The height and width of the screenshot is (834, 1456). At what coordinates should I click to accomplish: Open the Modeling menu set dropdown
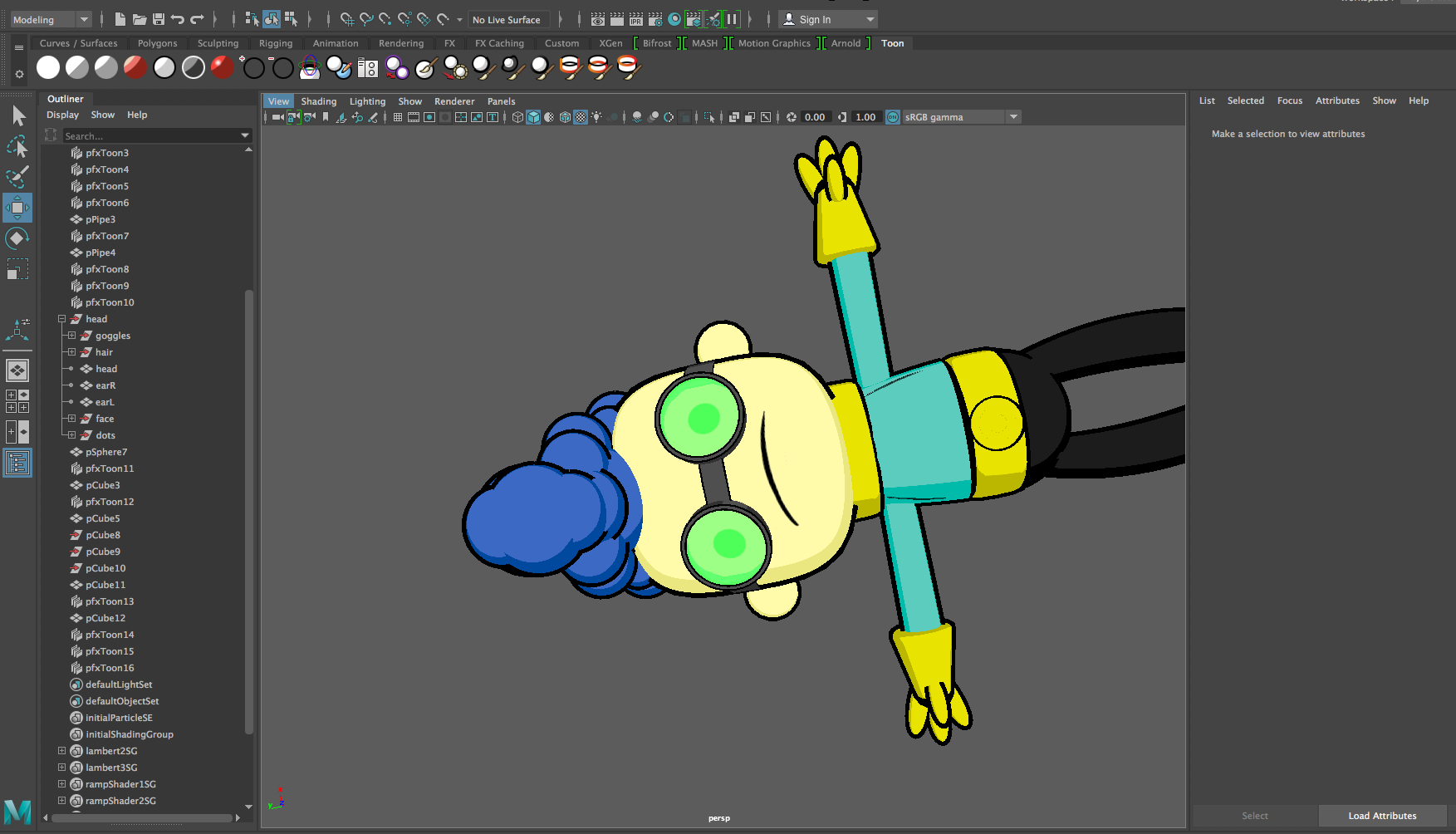tap(51, 19)
